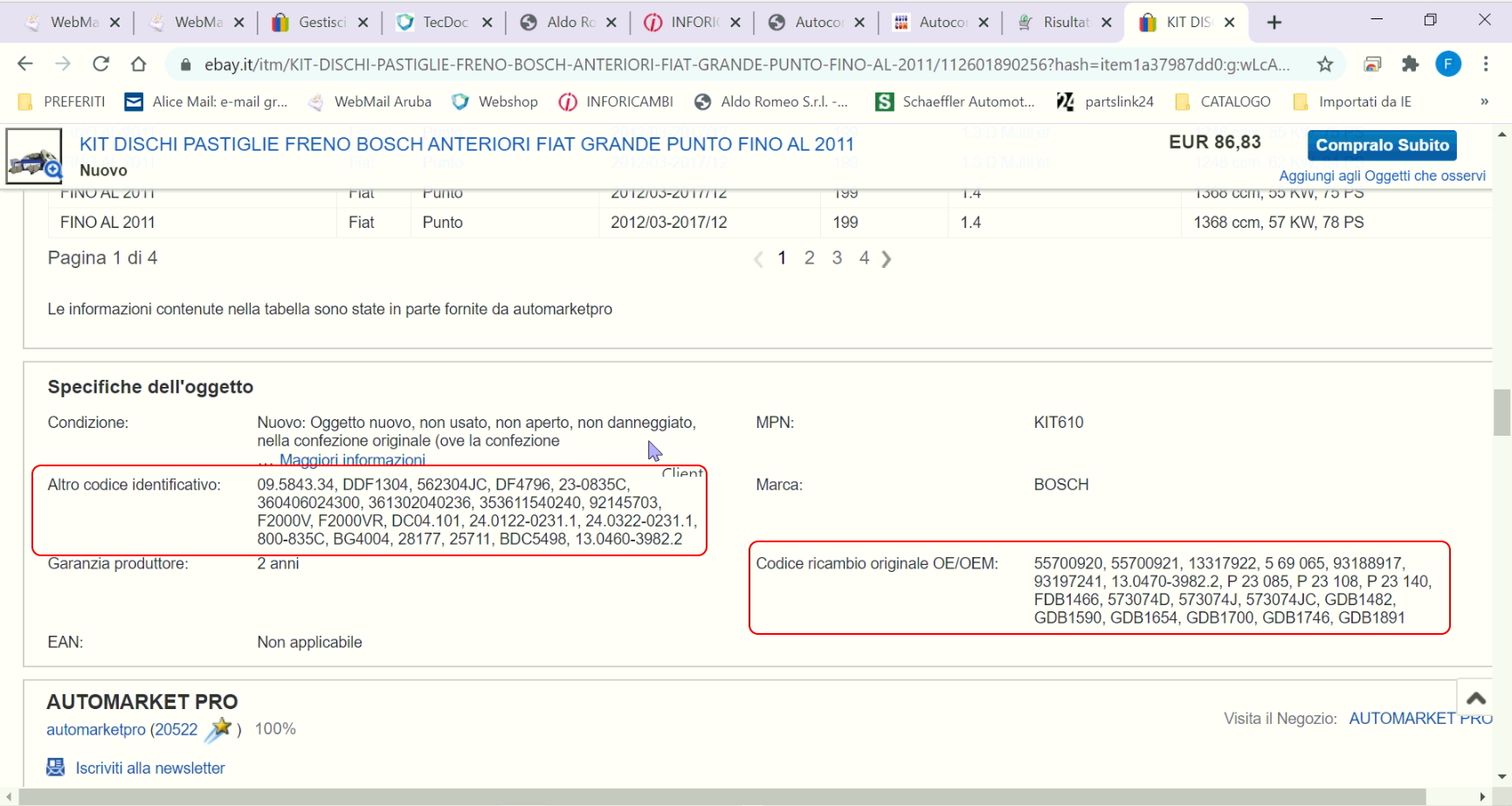
Task: Close the TecDoc tab
Action: tap(487, 23)
